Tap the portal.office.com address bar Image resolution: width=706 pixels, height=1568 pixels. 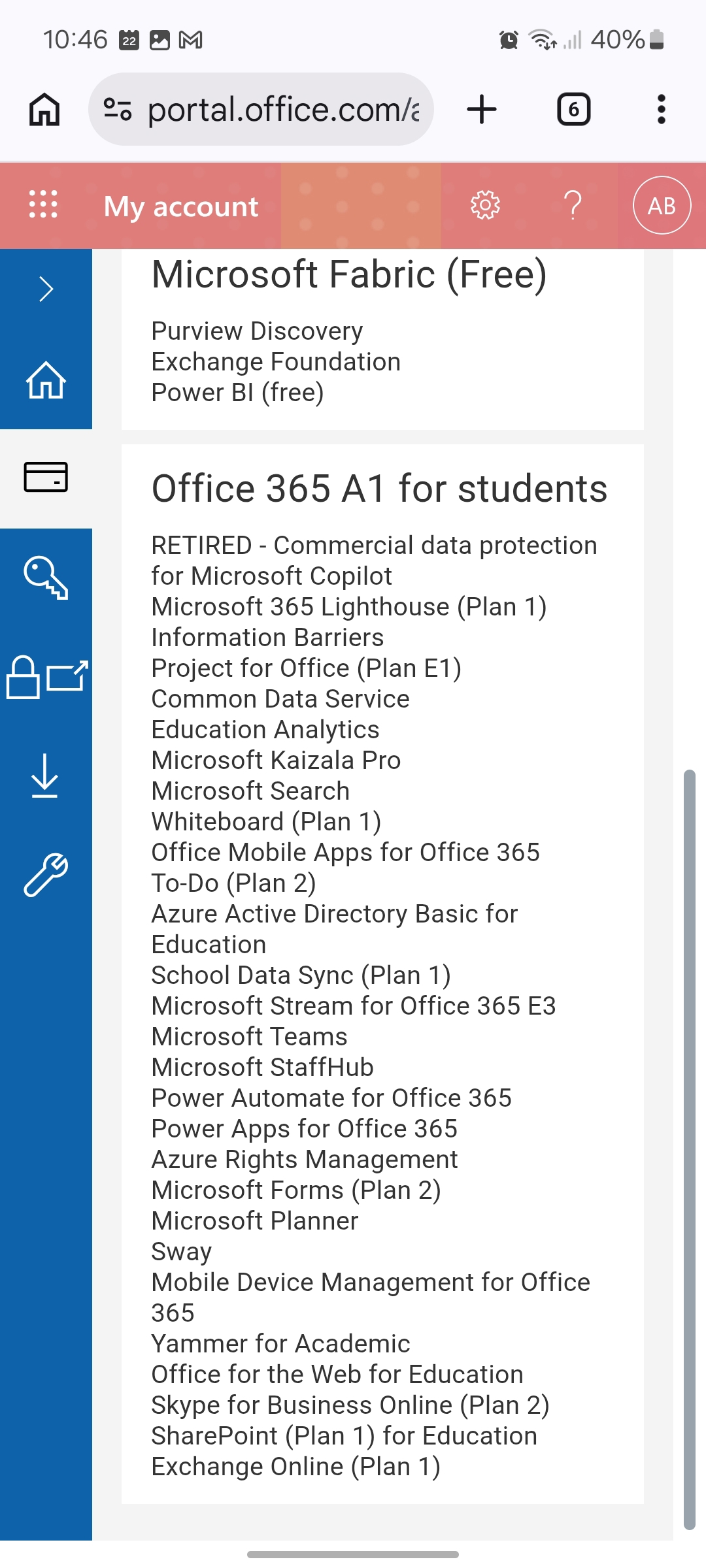click(x=261, y=109)
